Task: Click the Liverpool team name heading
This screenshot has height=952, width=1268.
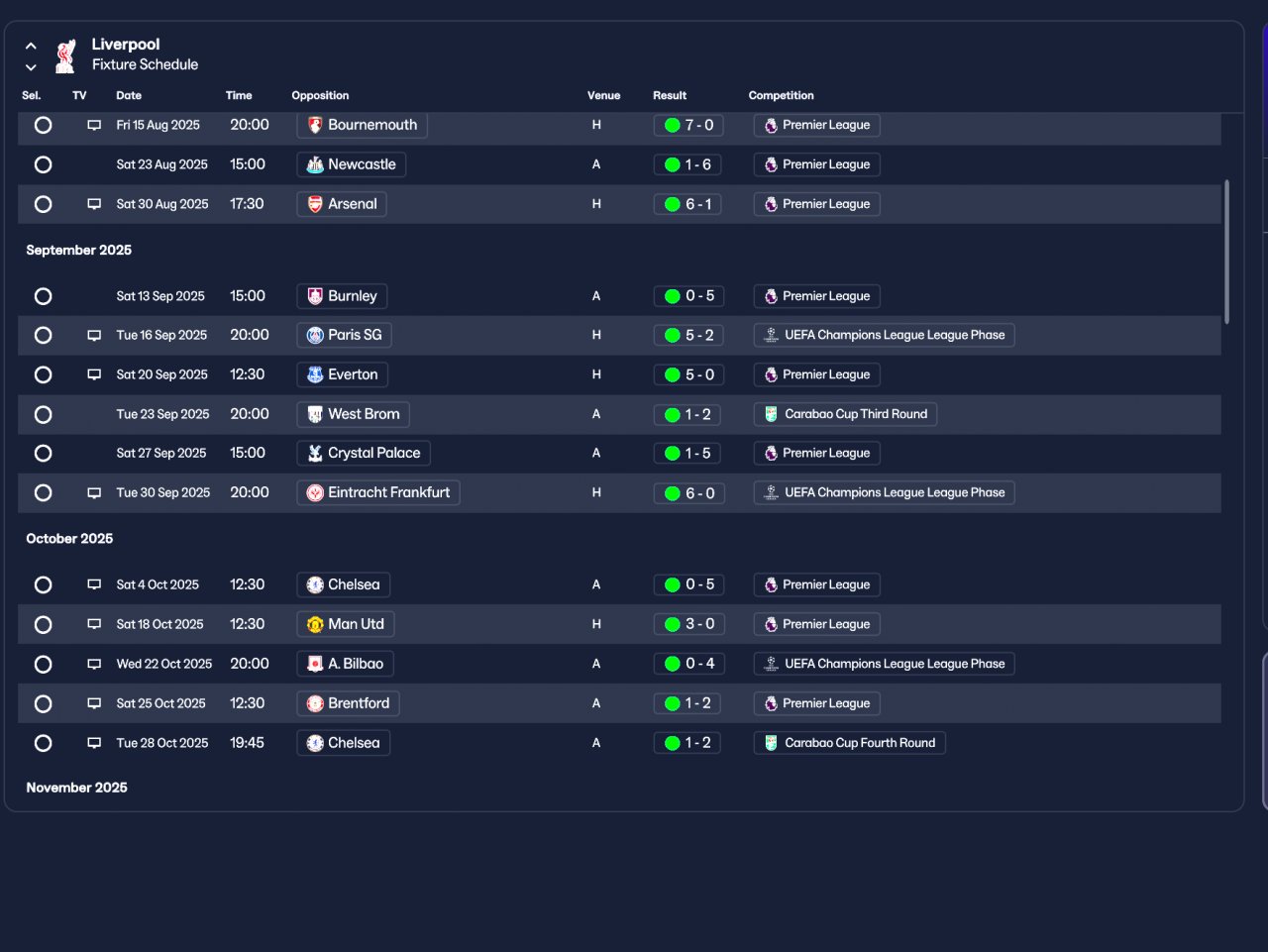Action: tap(126, 45)
